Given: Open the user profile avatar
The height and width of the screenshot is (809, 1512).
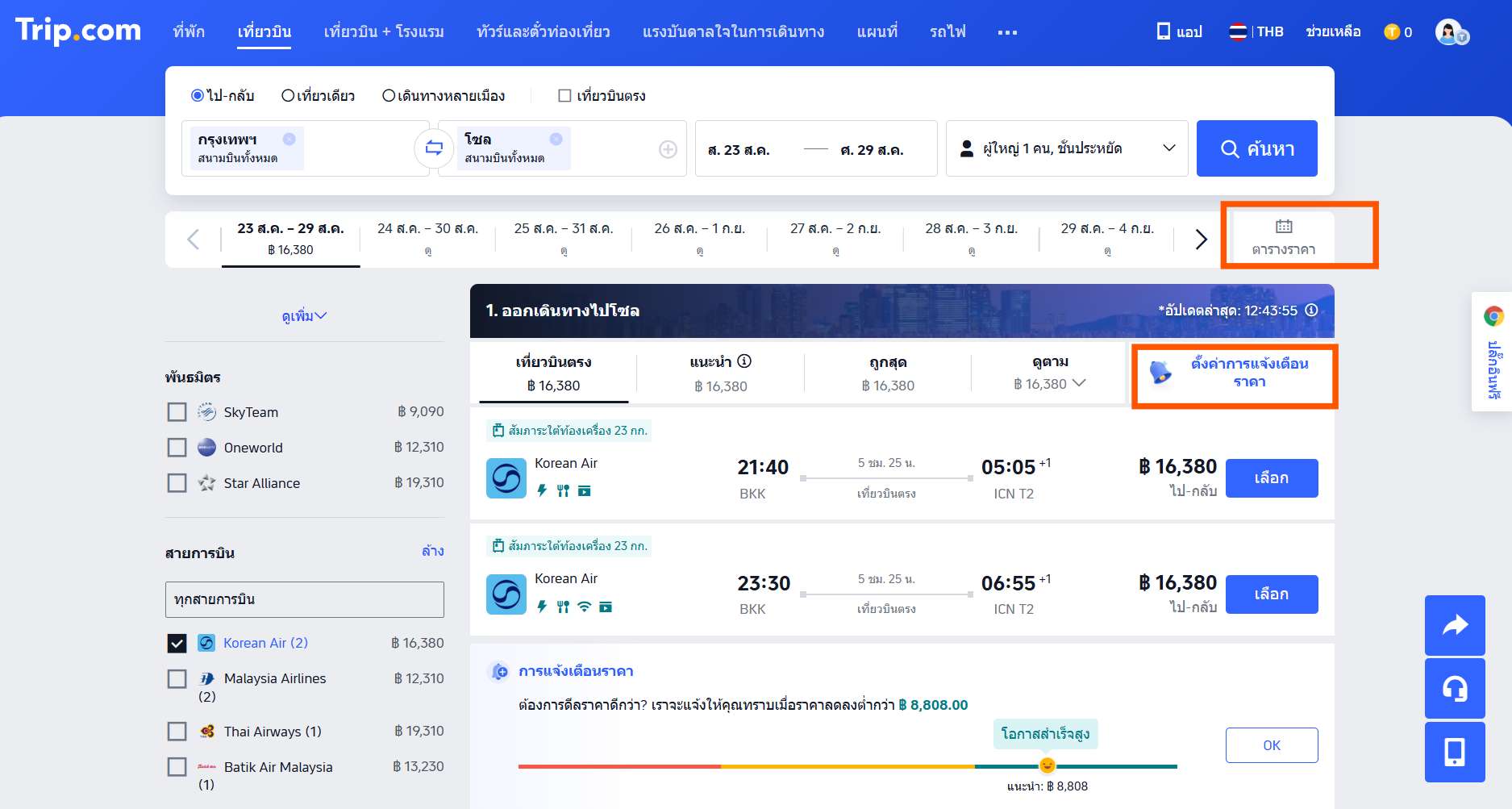Looking at the screenshot, I should pos(1449,32).
